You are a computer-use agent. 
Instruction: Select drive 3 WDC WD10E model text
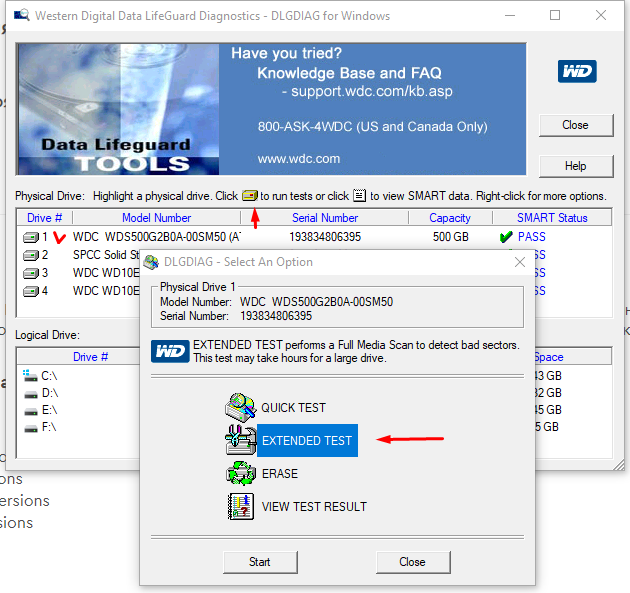coord(106,273)
